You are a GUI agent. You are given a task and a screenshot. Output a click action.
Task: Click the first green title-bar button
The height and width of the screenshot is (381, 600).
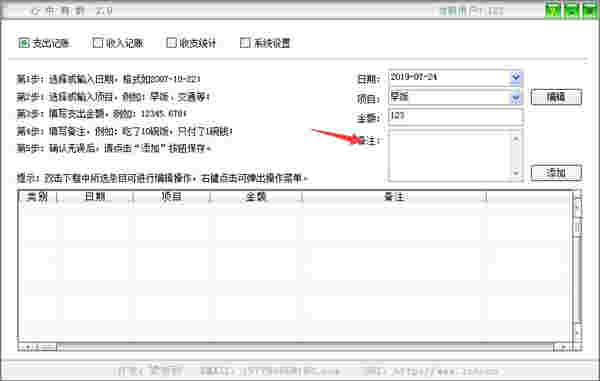(x=553, y=11)
